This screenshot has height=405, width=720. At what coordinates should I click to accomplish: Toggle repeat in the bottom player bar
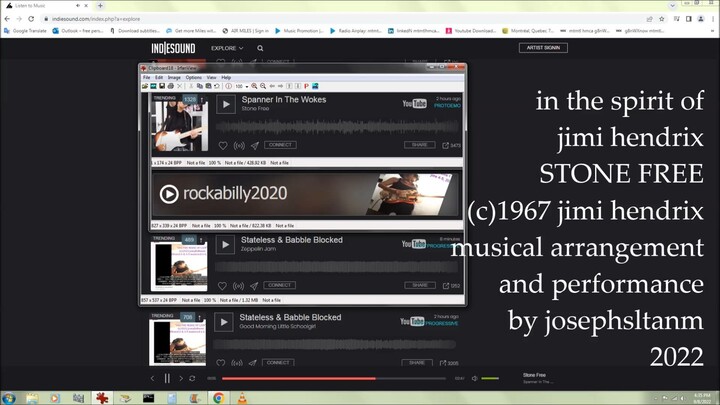(192, 378)
